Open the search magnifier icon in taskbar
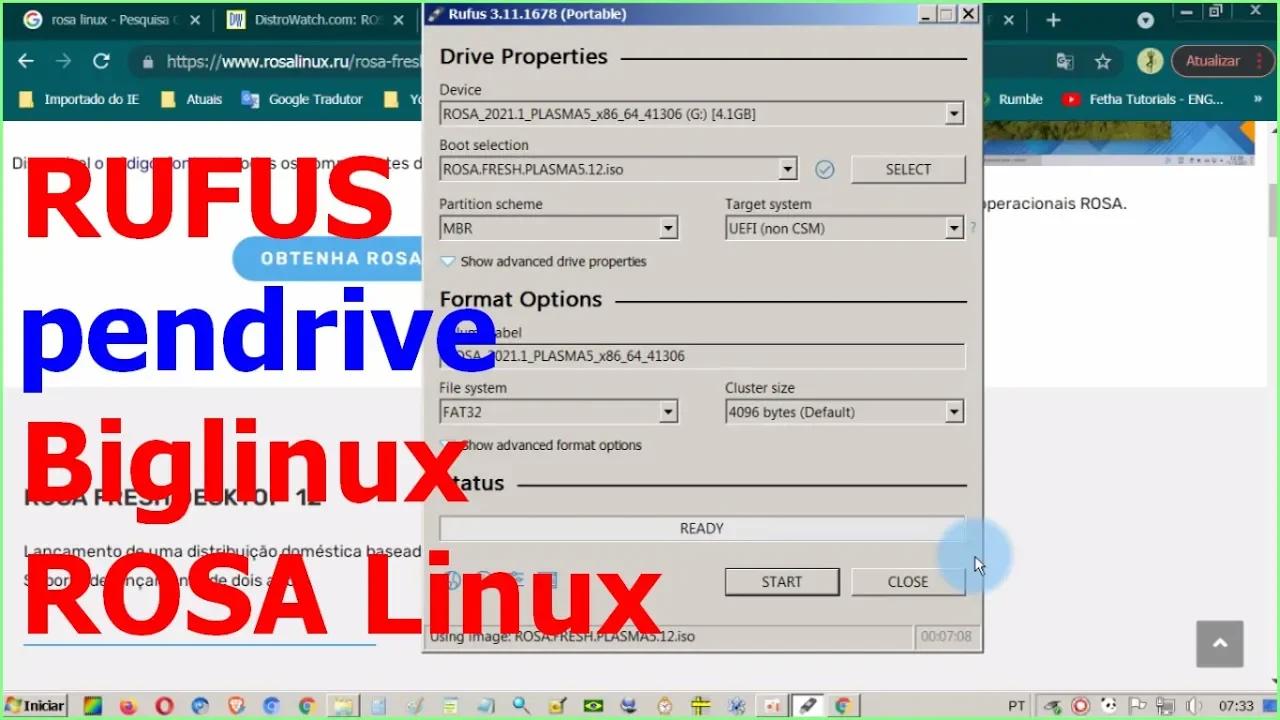1280x720 pixels. point(521,705)
